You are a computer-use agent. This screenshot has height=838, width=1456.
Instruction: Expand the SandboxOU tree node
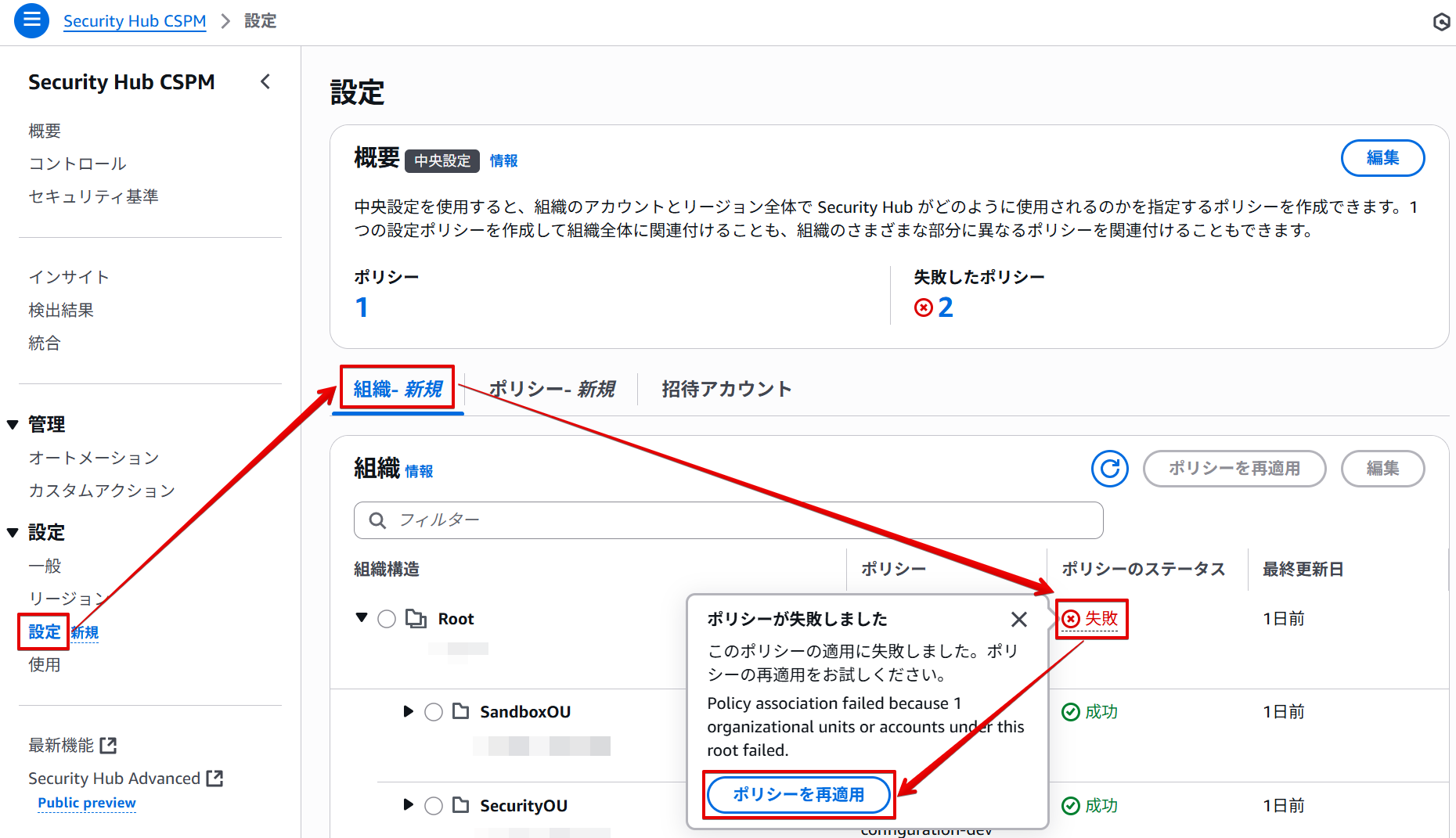[x=408, y=711]
